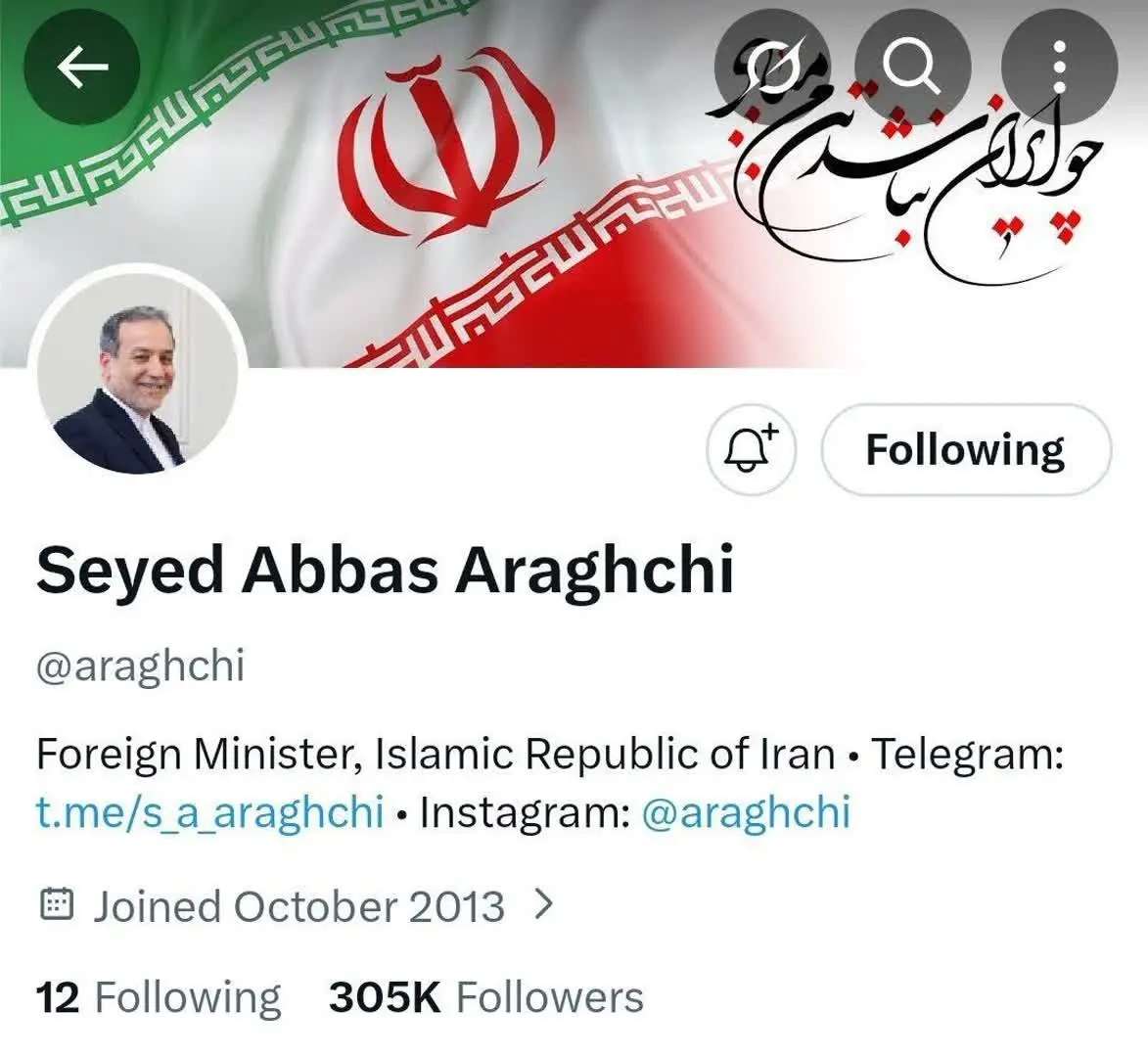The height and width of the screenshot is (1057, 1148).
Task: Toggle the Following button
Action: 966,449
